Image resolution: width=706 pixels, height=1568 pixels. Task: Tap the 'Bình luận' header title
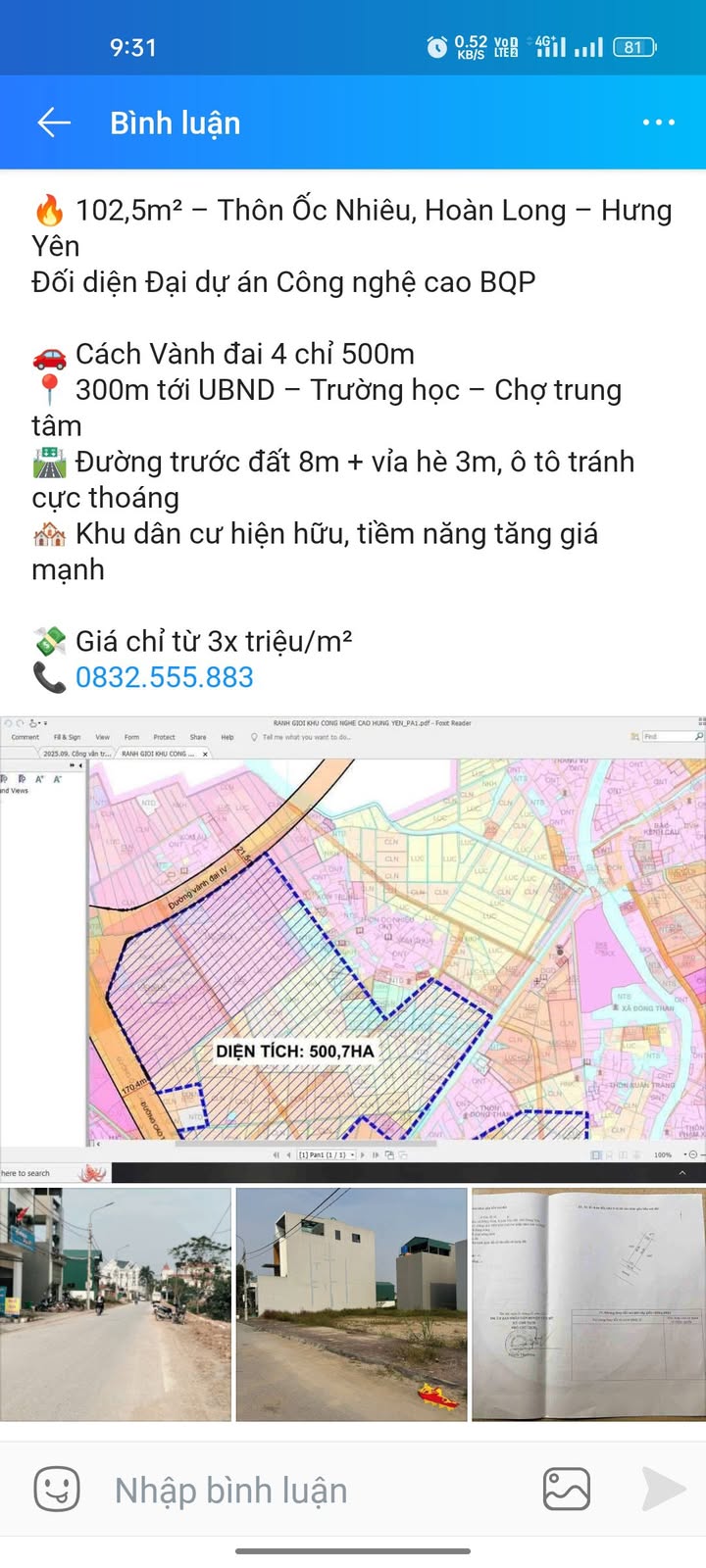pos(176,122)
